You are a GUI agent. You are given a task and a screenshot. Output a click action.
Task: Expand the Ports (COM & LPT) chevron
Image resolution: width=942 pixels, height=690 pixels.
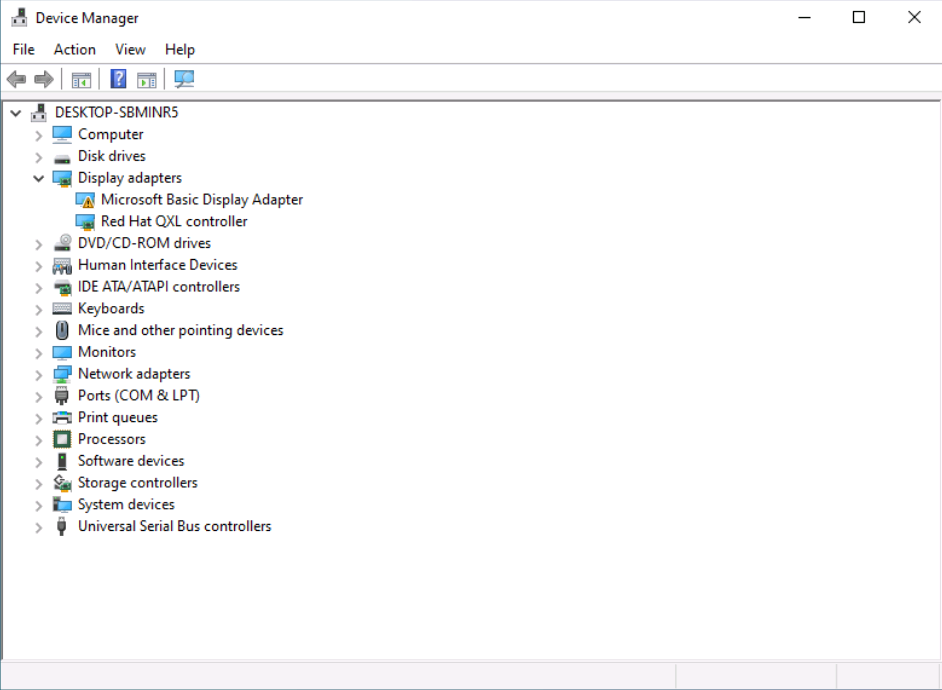coord(38,397)
